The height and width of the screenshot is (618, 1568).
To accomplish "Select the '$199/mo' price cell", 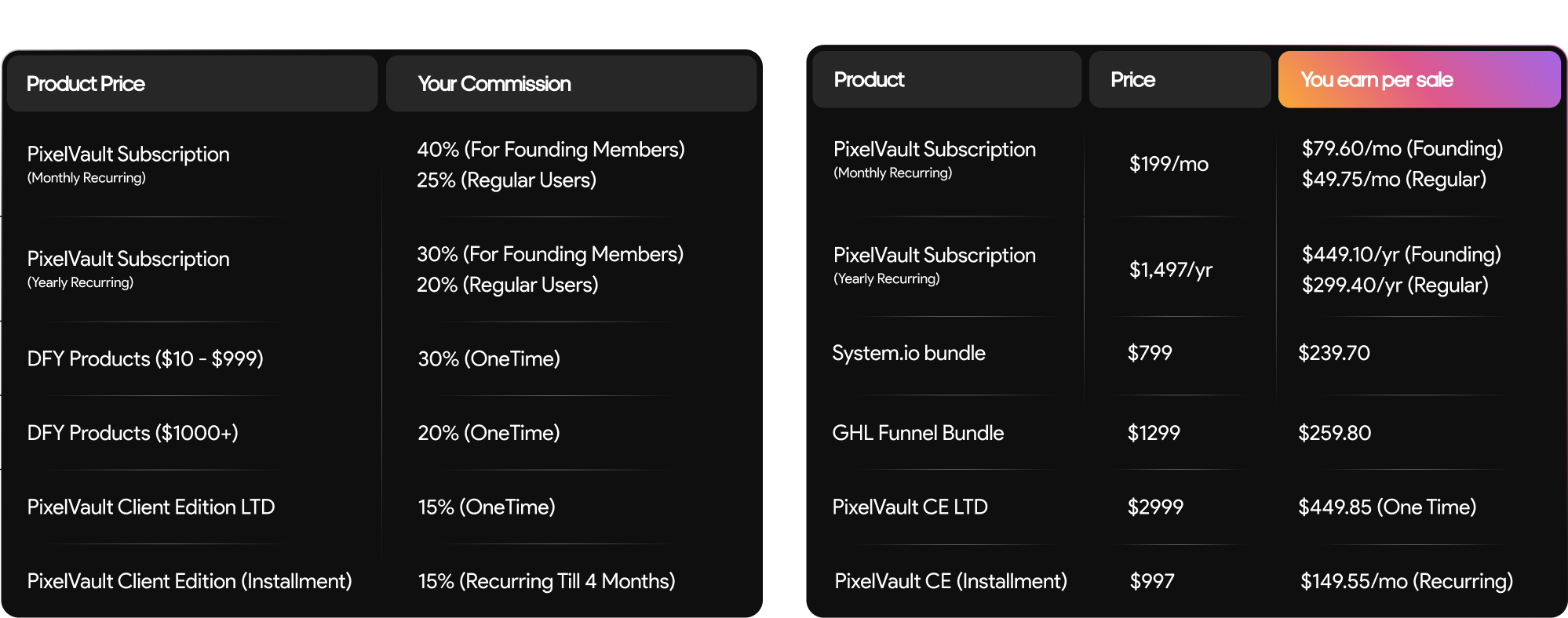I will pyautogui.click(x=1169, y=164).
